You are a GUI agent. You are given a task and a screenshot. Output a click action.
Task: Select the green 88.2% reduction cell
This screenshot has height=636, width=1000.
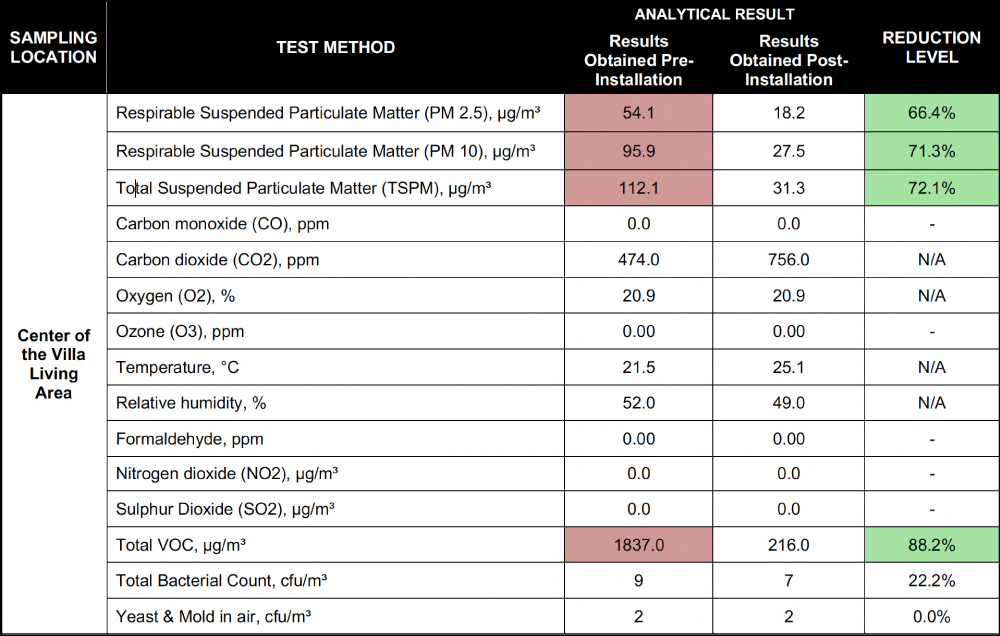(931, 545)
